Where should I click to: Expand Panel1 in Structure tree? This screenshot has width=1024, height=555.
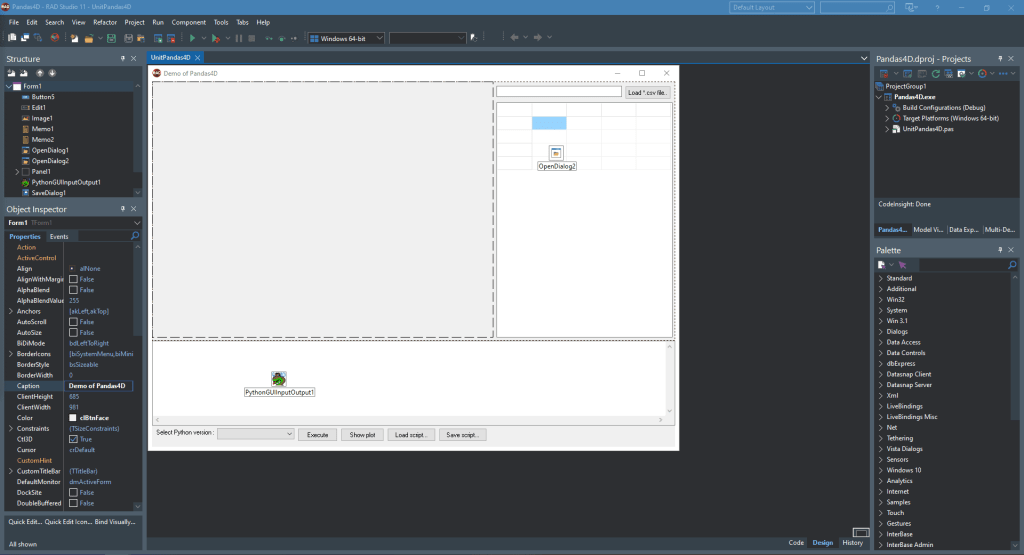(x=17, y=172)
